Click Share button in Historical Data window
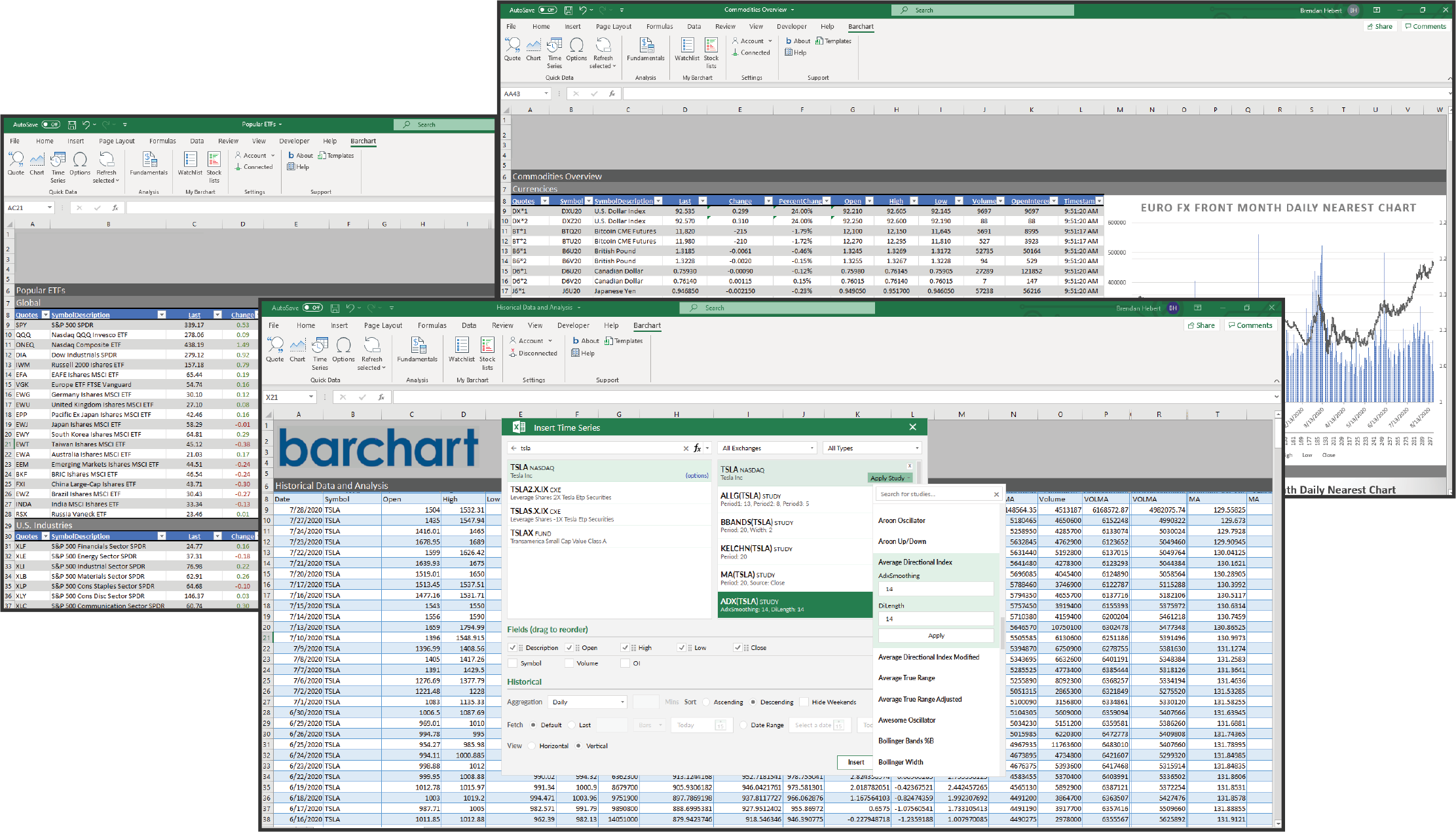The height and width of the screenshot is (832, 1456). pos(1201,325)
